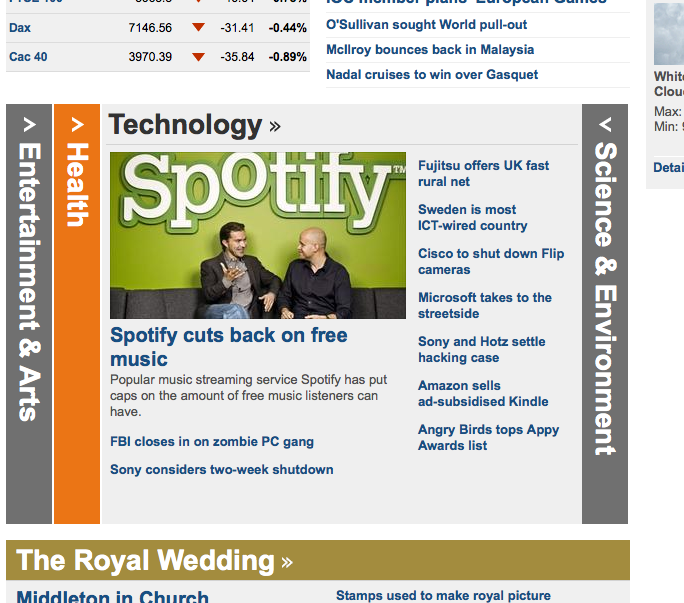Open 'Sony considers two-week shutdown' story
This screenshot has height=603, width=684.
pos(222,469)
